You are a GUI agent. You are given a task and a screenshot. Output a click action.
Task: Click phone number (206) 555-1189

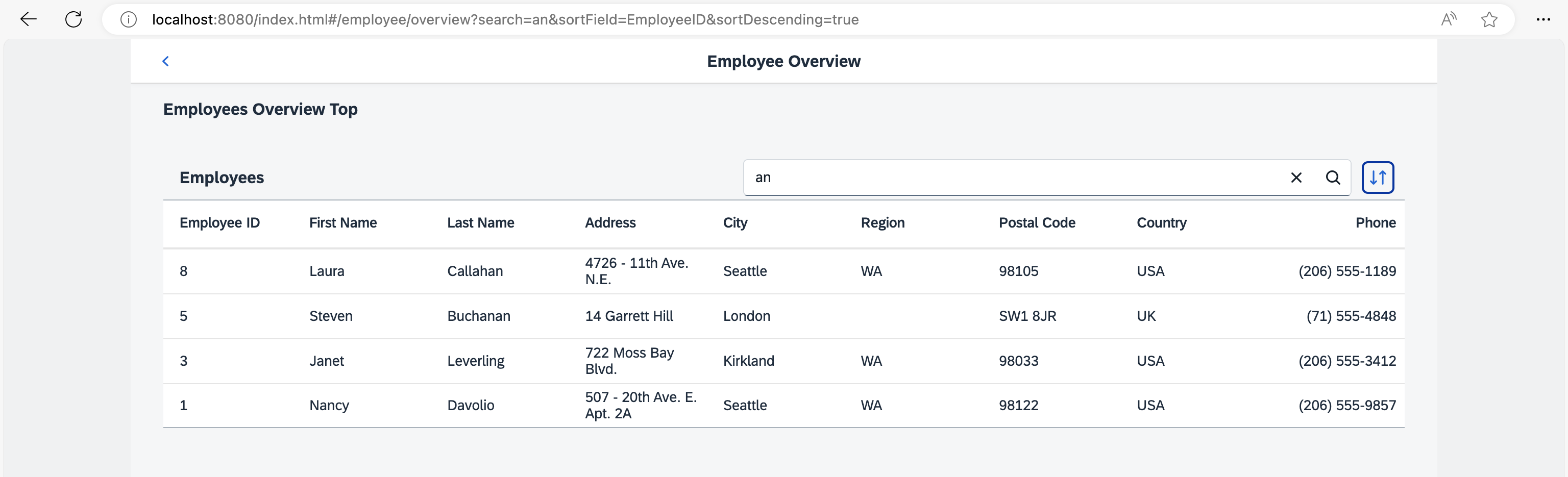[x=1347, y=271]
